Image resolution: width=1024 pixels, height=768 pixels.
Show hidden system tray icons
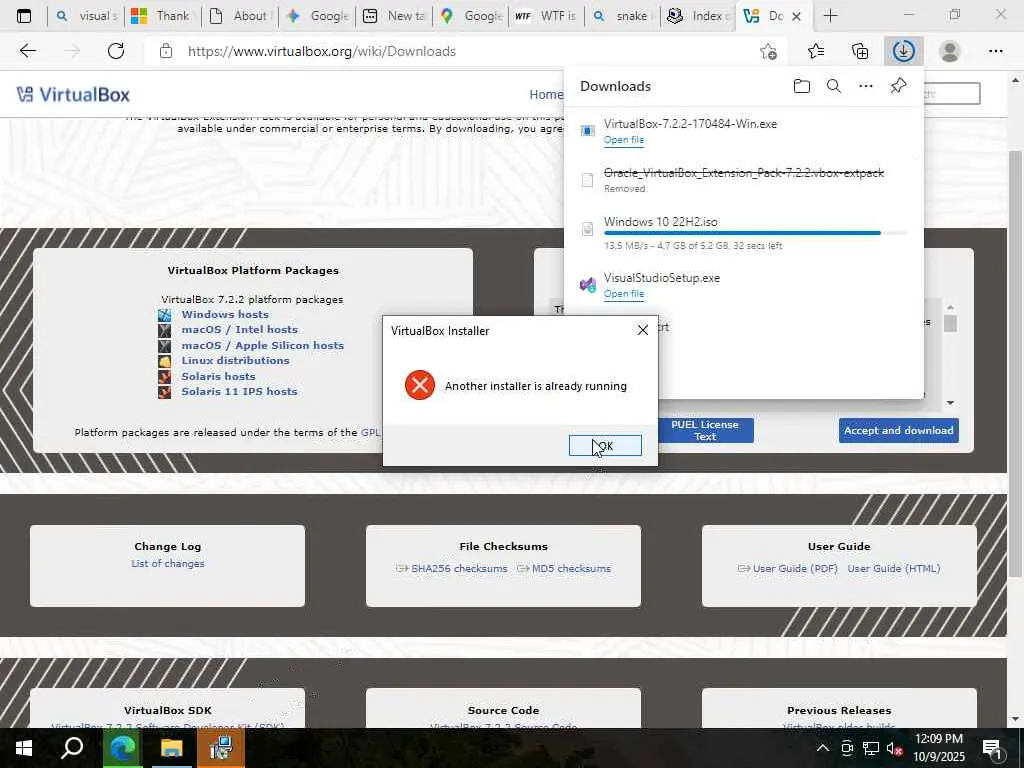823,748
